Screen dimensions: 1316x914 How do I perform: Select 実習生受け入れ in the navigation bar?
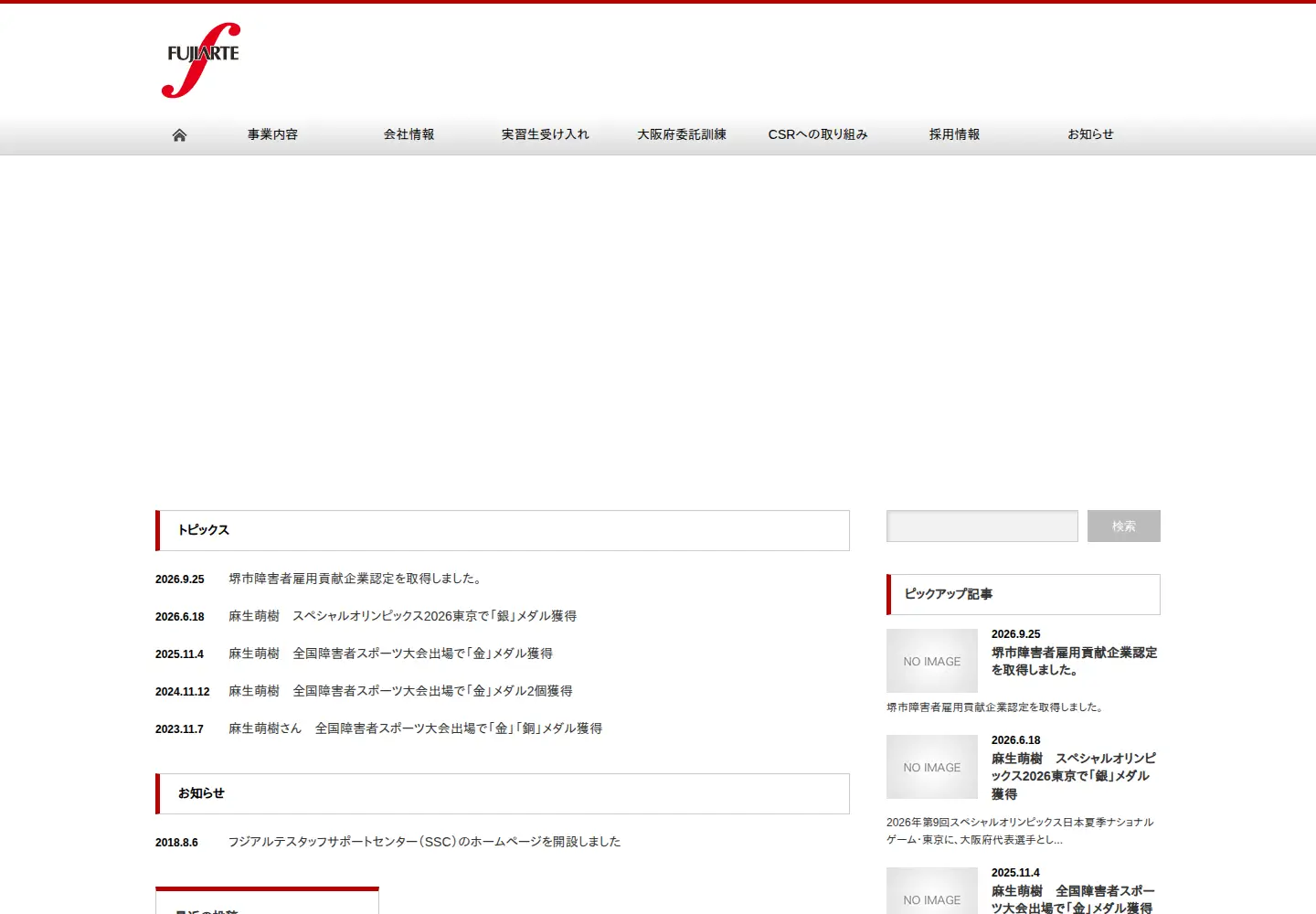click(545, 134)
